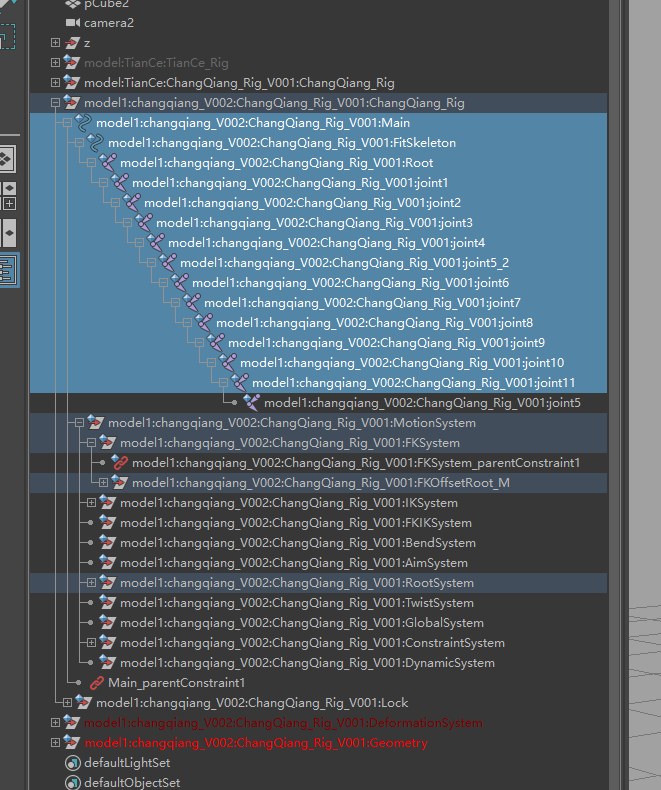
Task: Expand the red Geometry node
Action: (x=55, y=743)
